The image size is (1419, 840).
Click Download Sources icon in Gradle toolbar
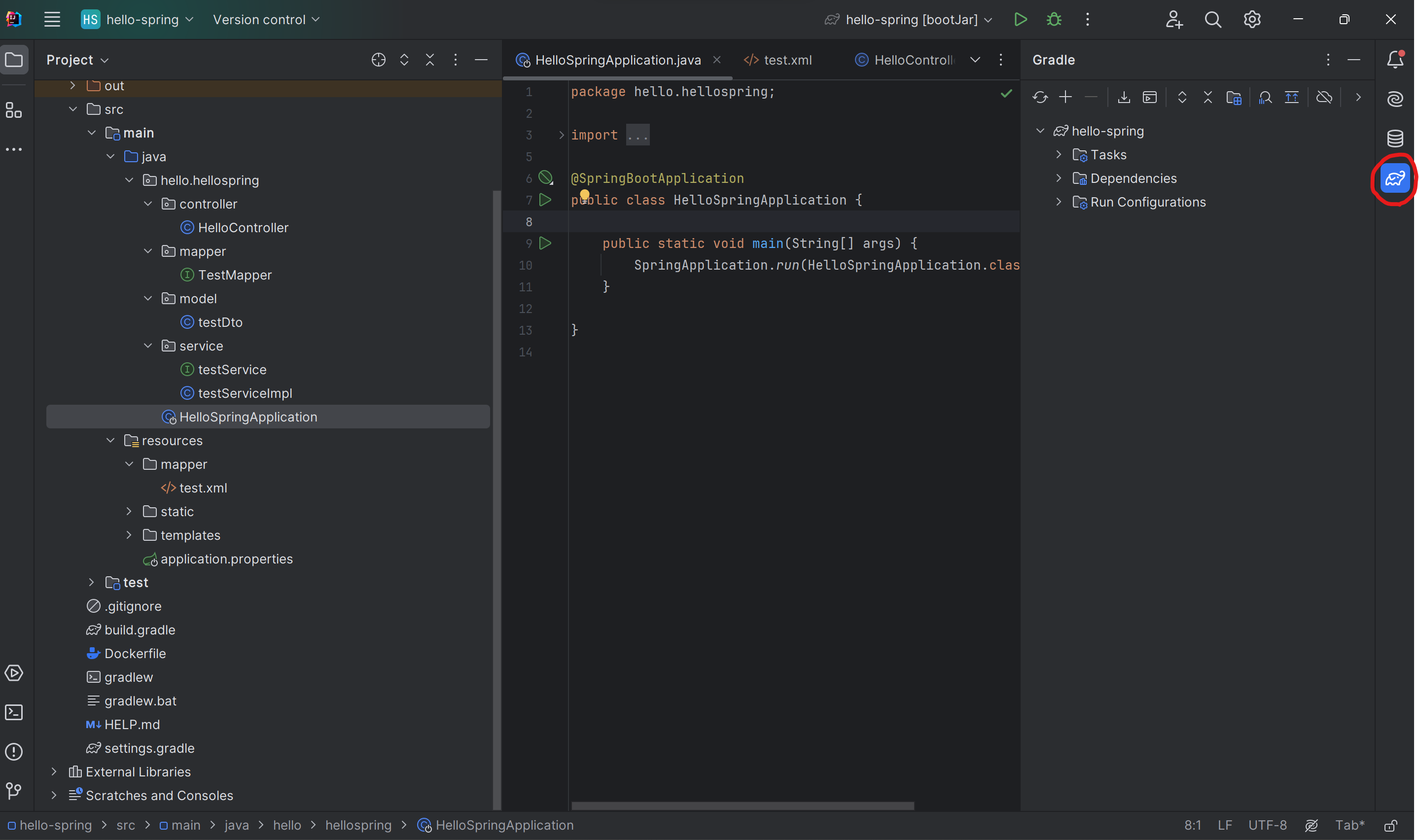(x=1124, y=97)
